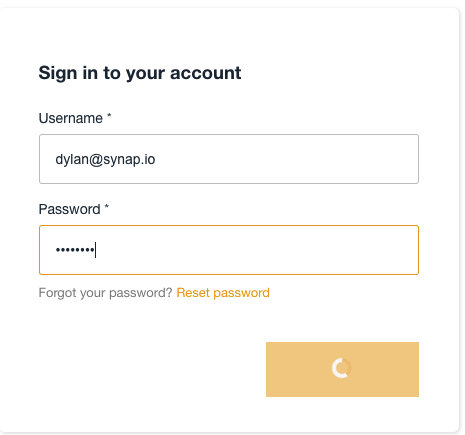Click the asterisk beside Username label
This screenshot has width=465, height=435.
pos(109,116)
